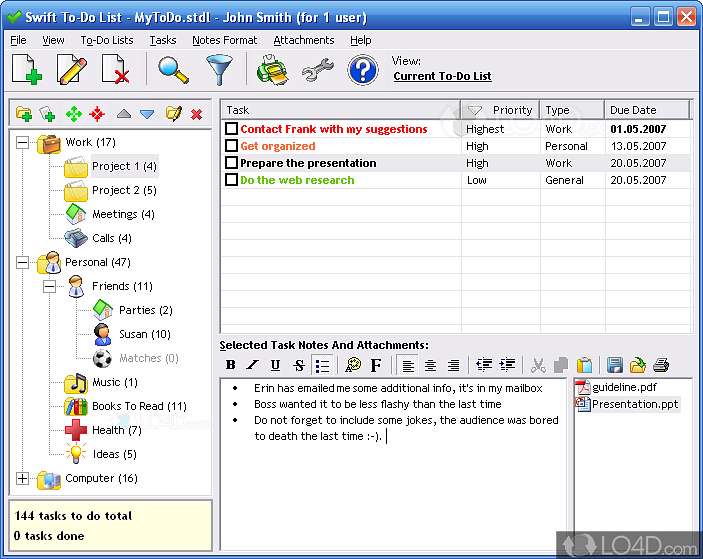Click the funnel filter icon

click(218, 70)
